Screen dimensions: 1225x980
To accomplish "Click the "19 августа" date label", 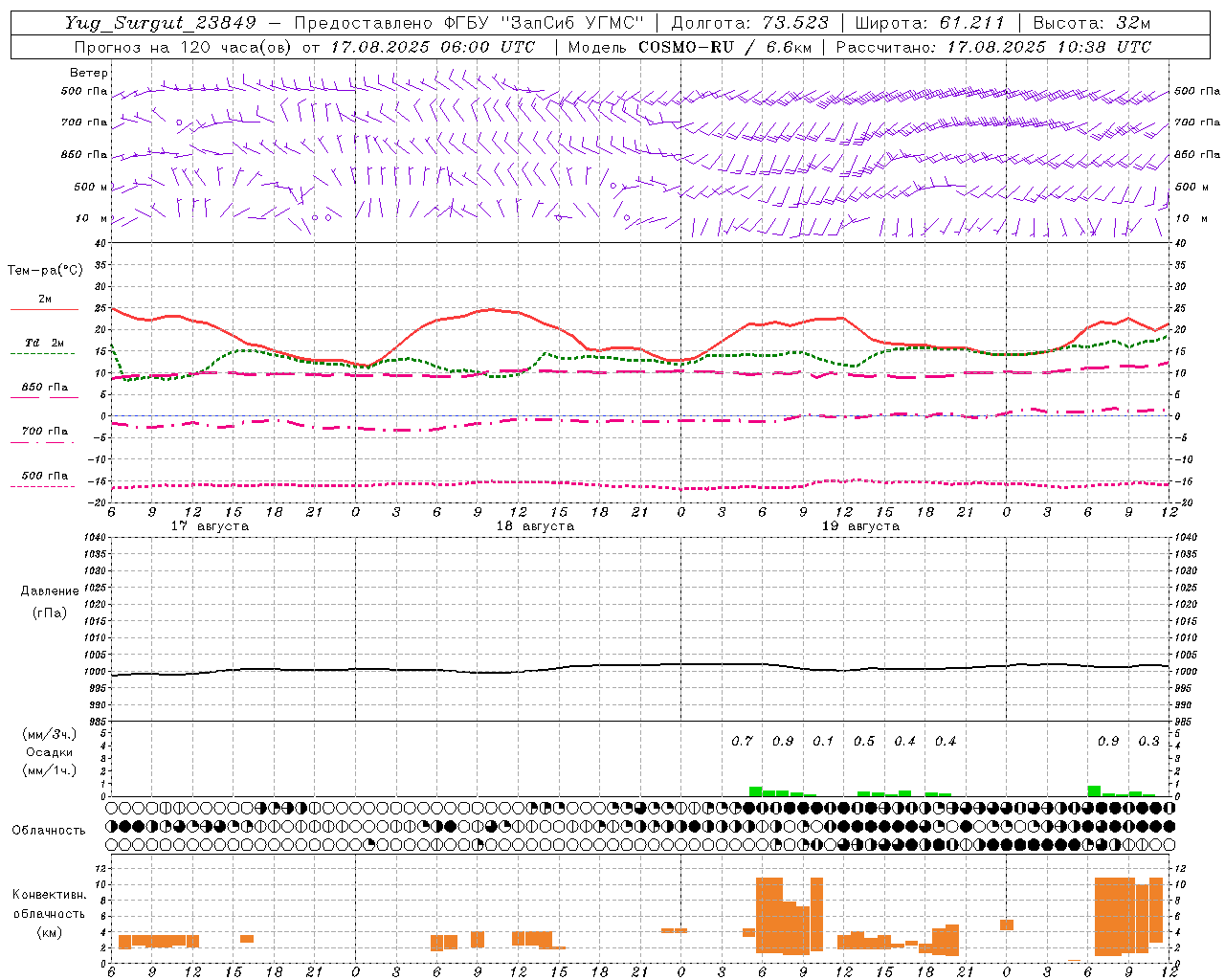I will [860, 526].
